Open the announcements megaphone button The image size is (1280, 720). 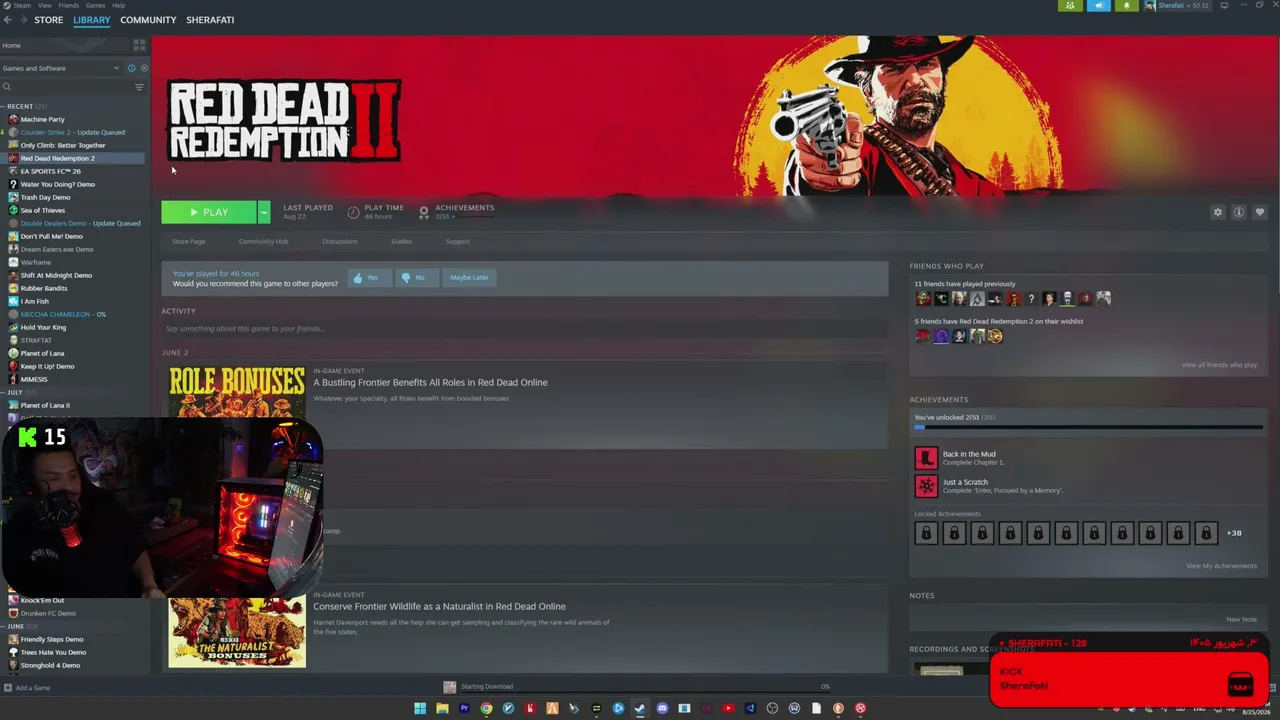(x=1098, y=6)
